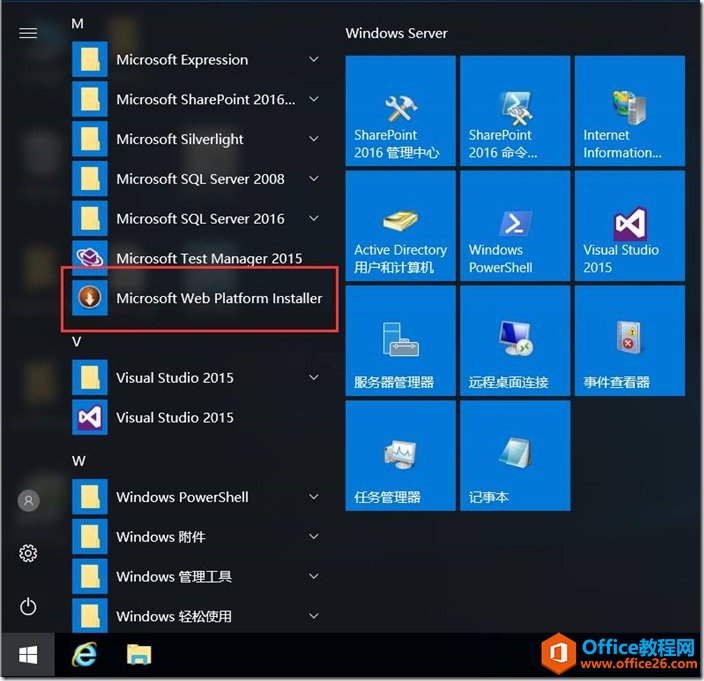Viewport: 704px width, 681px height.
Task: Open Internet Explorer from taskbar
Action: point(84,654)
